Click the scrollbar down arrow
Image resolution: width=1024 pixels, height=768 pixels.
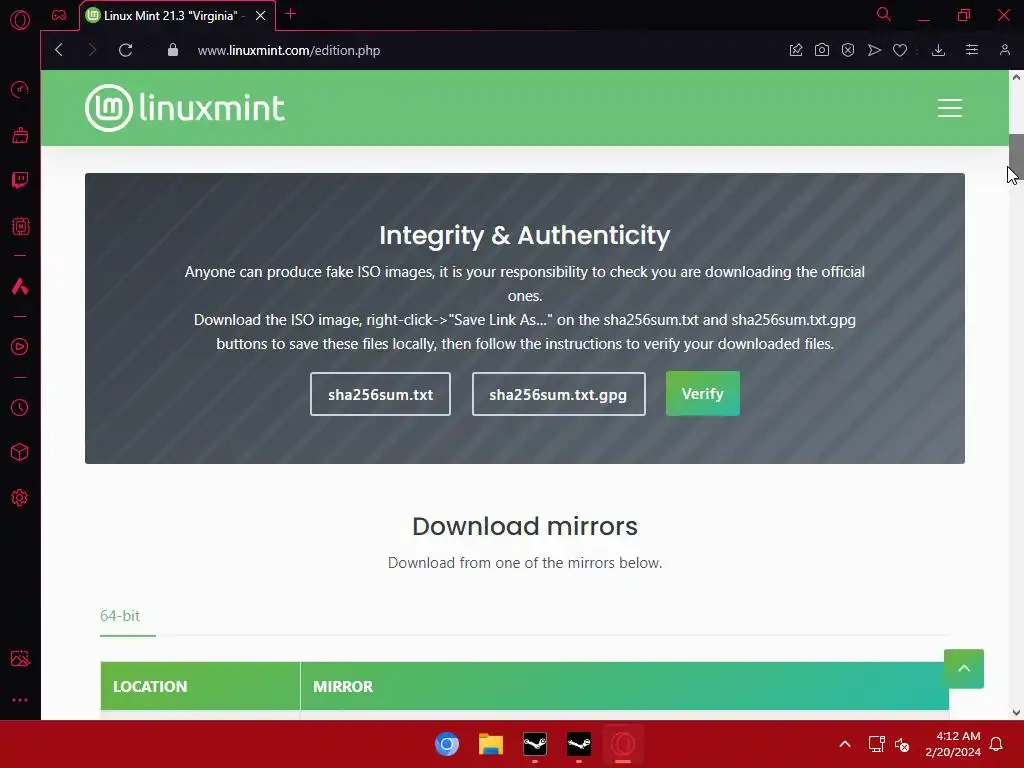tap(1016, 712)
